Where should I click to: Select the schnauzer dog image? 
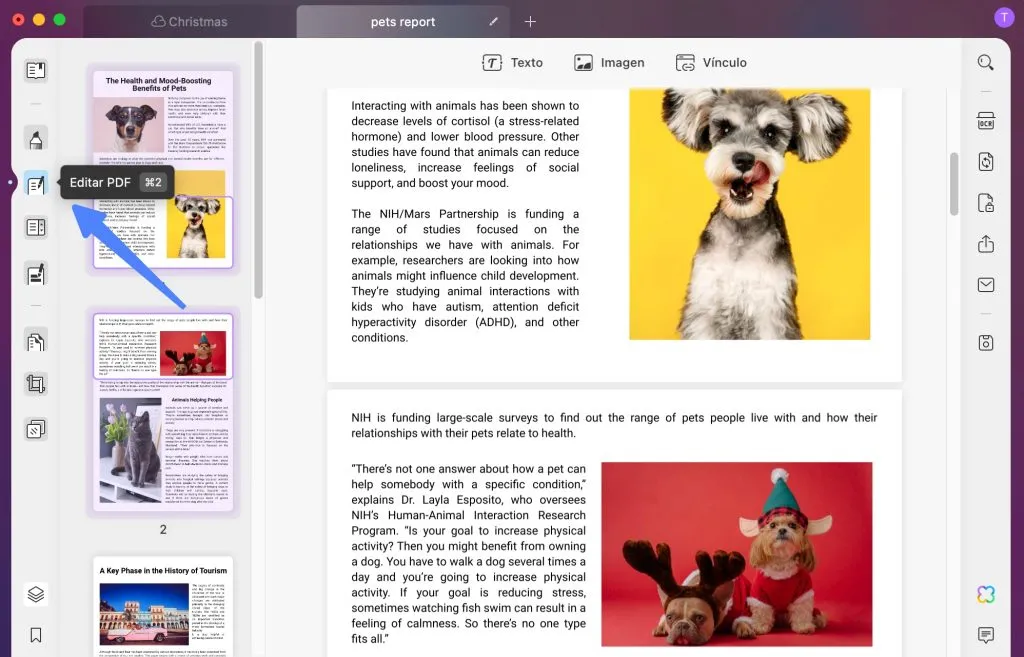tap(750, 214)
